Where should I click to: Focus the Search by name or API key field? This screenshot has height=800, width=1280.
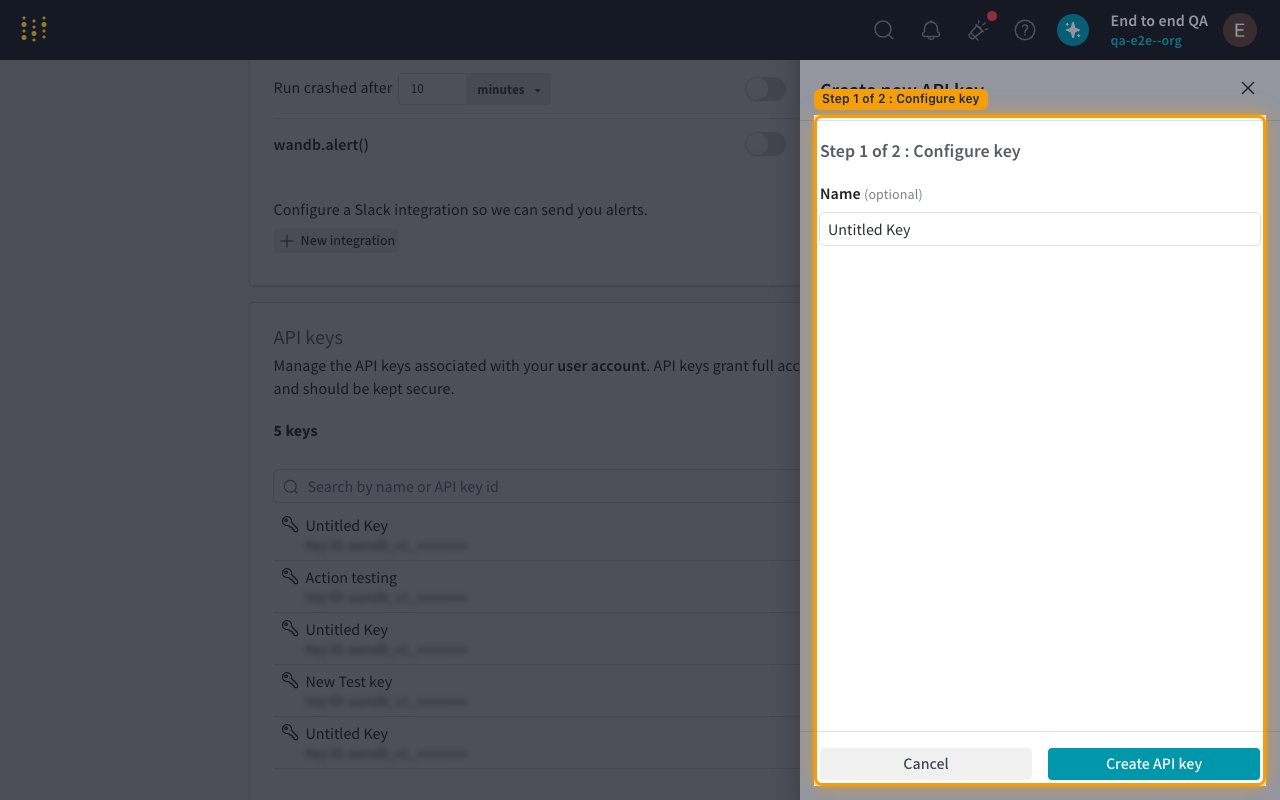click(537, 486)
